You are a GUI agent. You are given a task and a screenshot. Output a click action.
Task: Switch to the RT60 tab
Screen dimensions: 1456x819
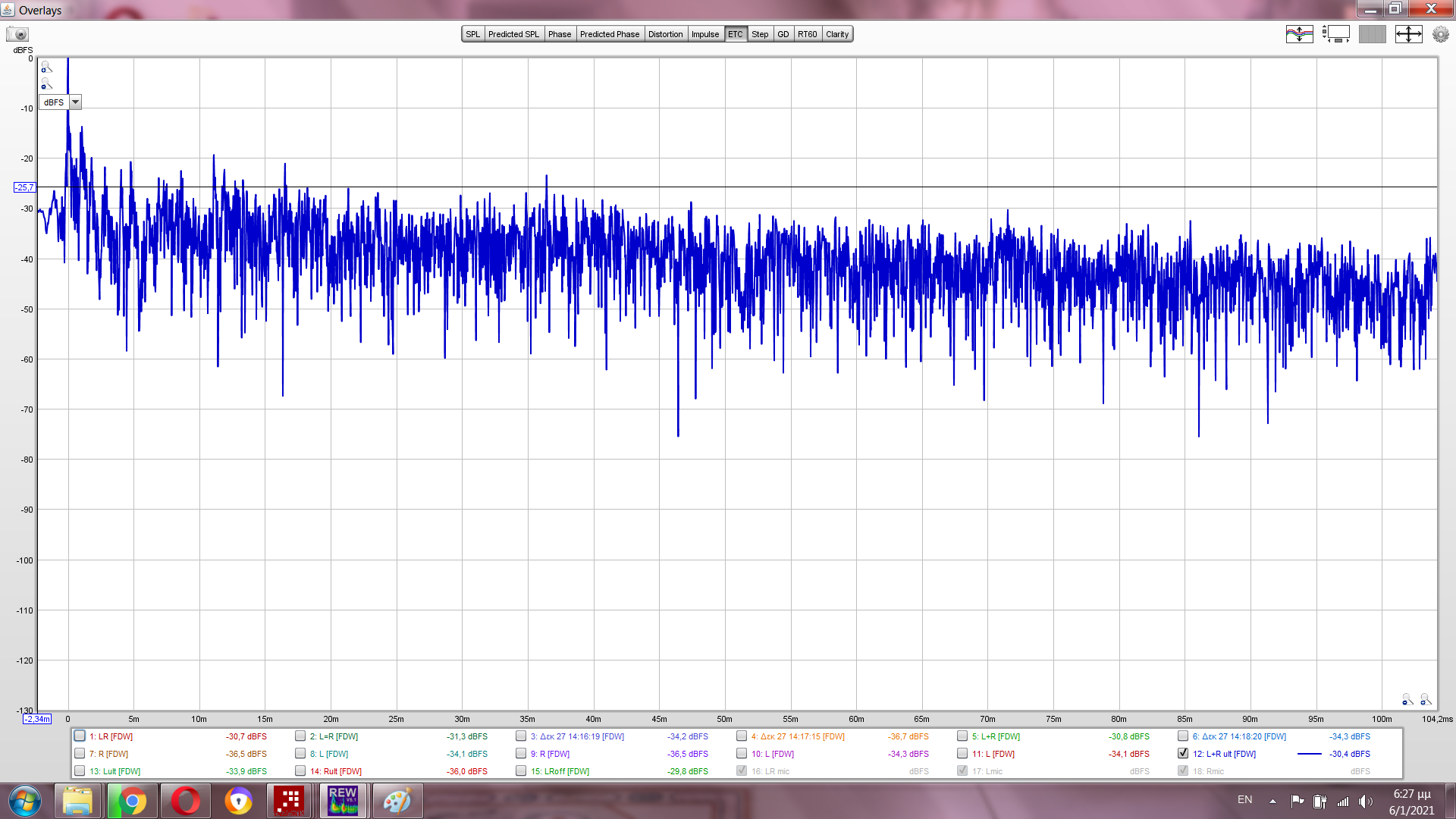coord(808,34)
